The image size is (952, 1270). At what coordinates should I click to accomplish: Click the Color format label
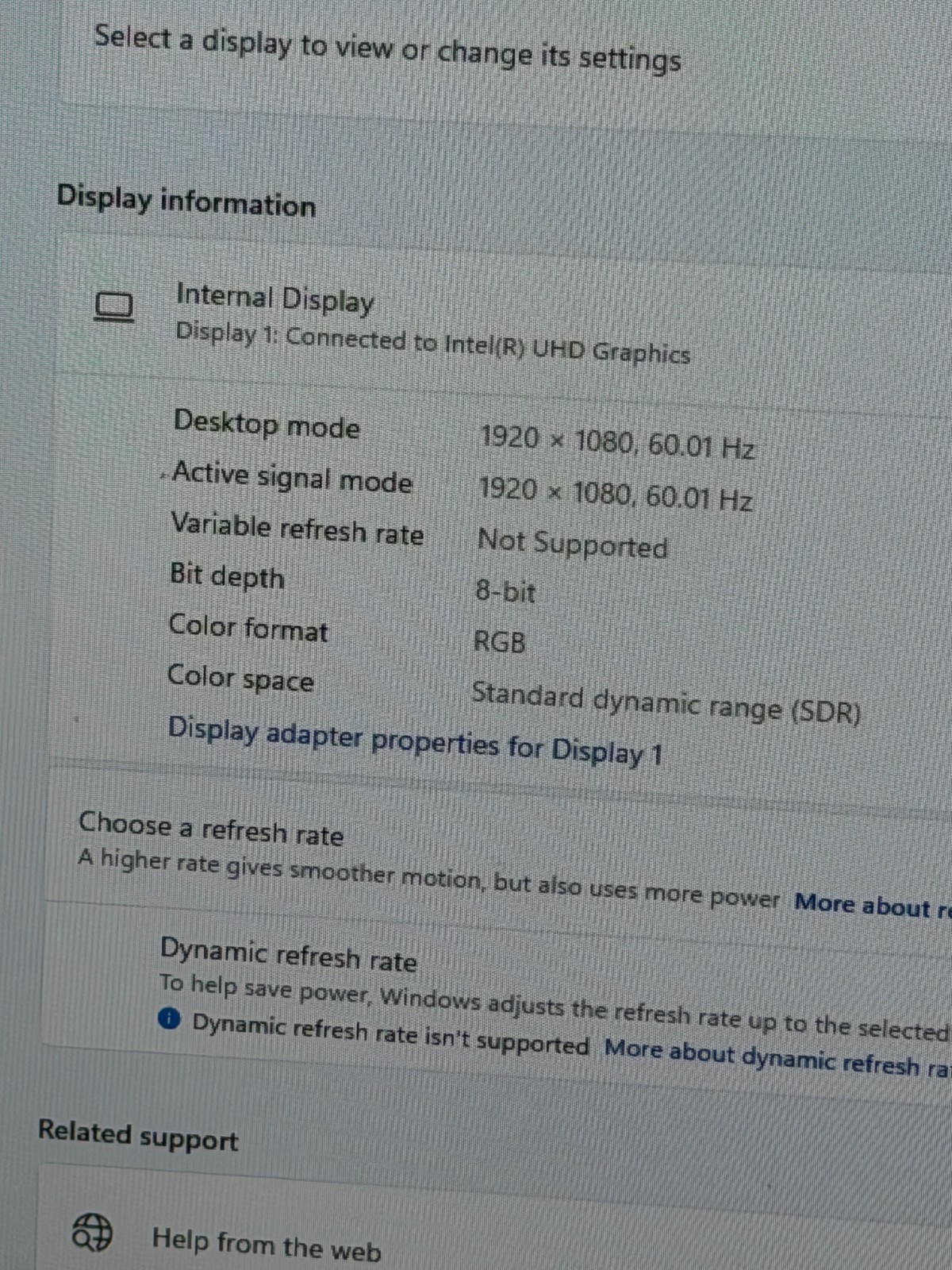[x=248, y=627]
